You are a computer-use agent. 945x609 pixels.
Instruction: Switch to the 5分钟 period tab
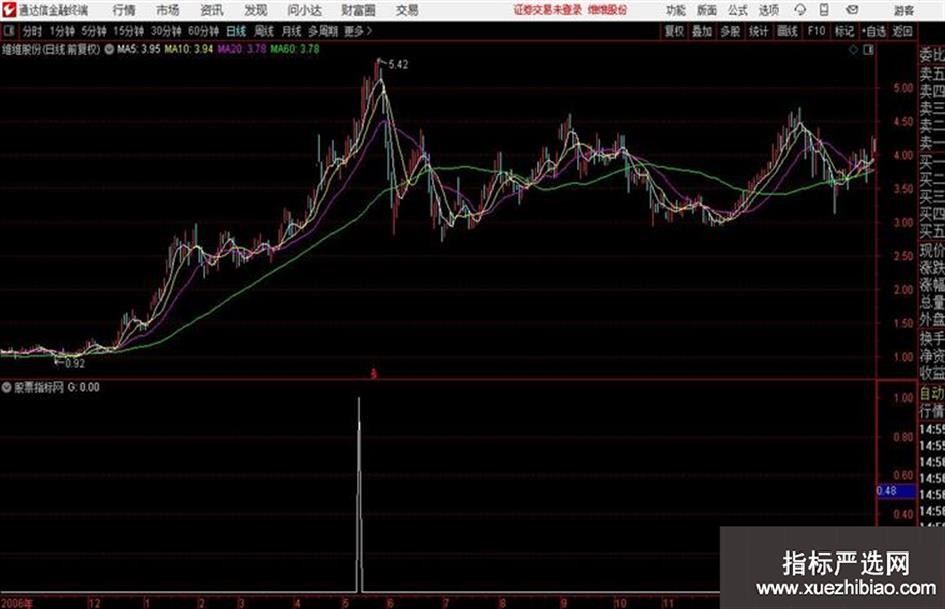(x=94, y=31)
